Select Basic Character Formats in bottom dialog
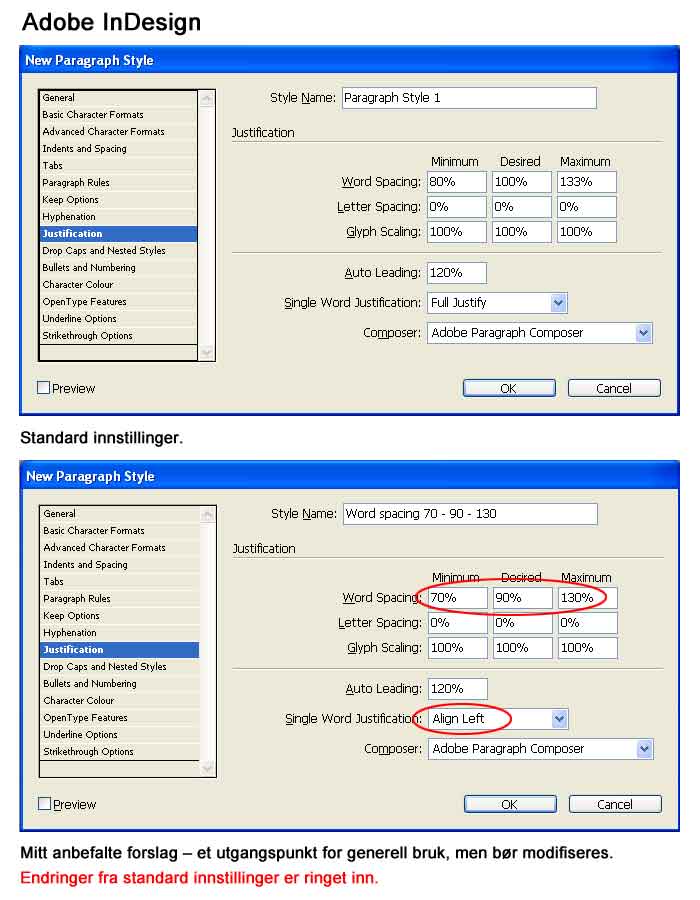 (120, 531)
